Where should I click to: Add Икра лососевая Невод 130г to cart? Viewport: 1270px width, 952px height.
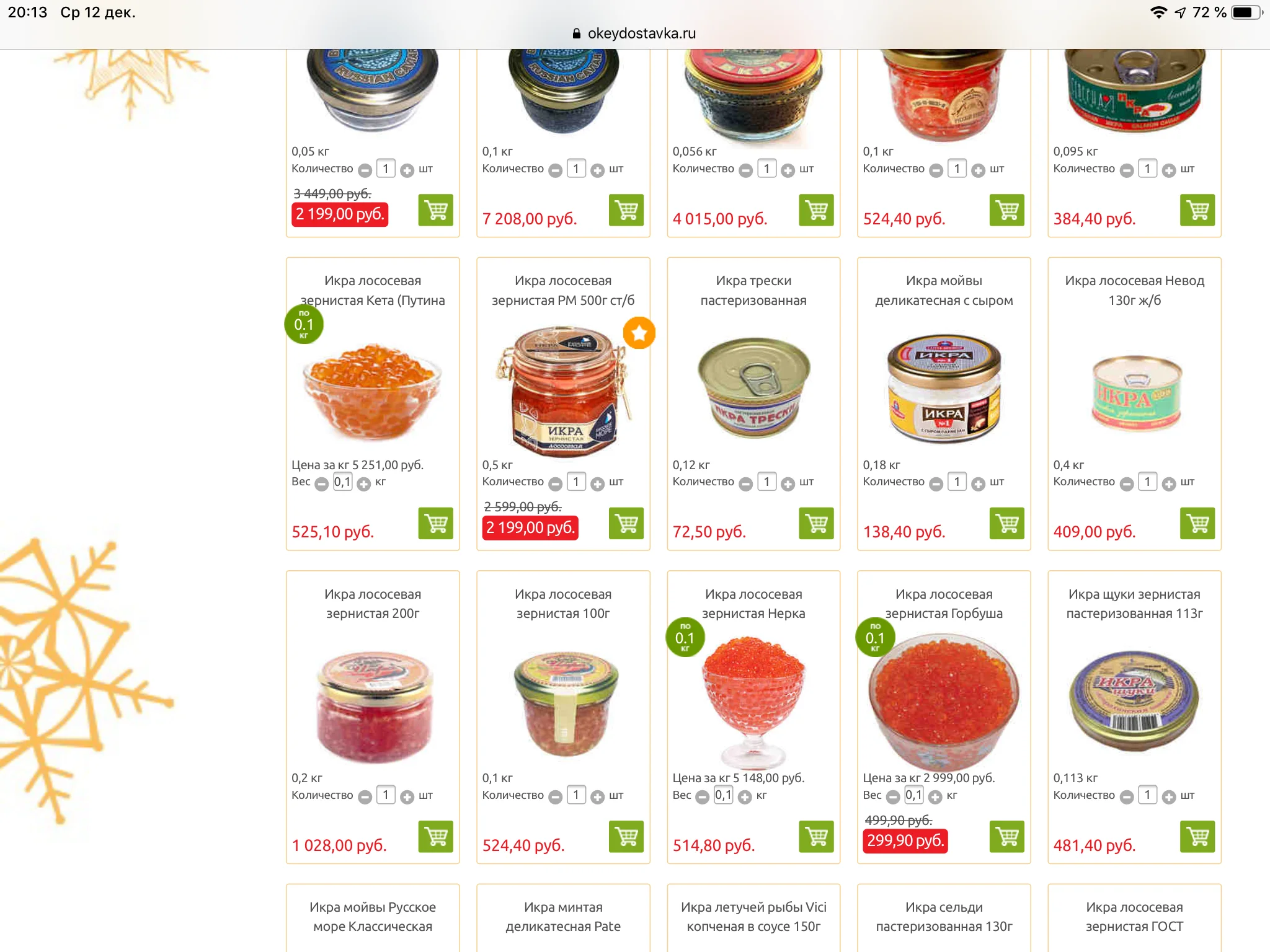click(x=1197, y=523)
